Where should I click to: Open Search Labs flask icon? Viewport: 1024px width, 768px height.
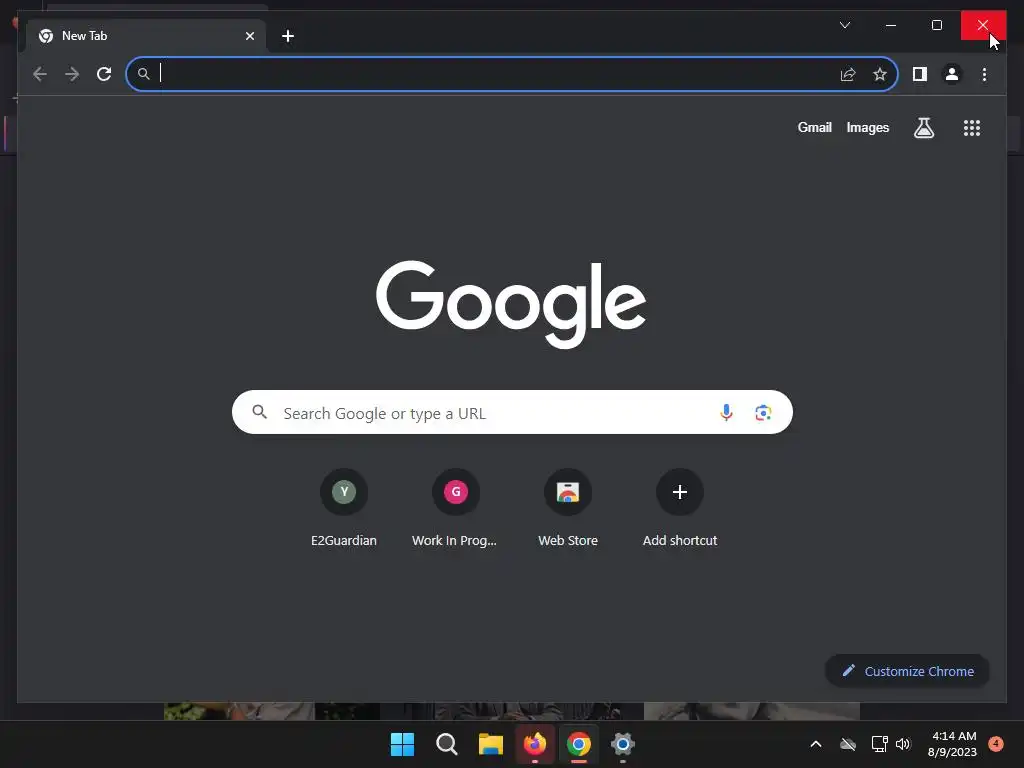click(x=923, y=128)
